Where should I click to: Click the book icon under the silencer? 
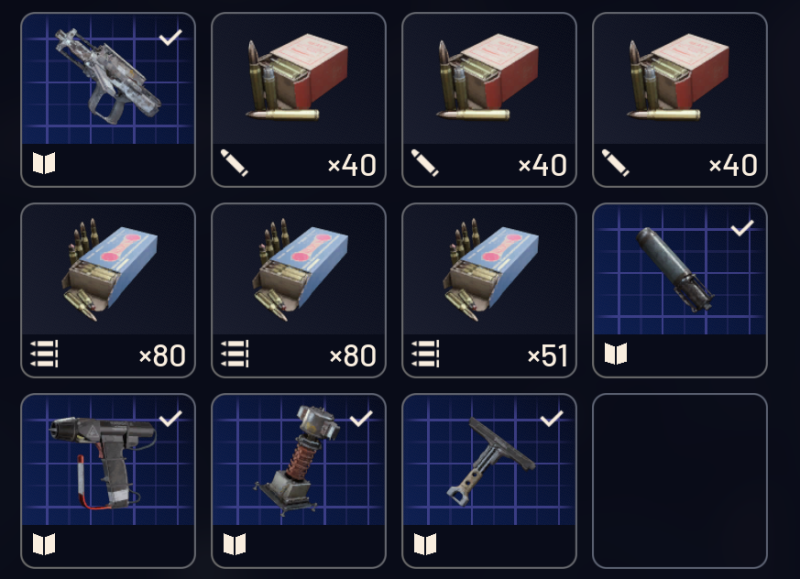(616, 354)
